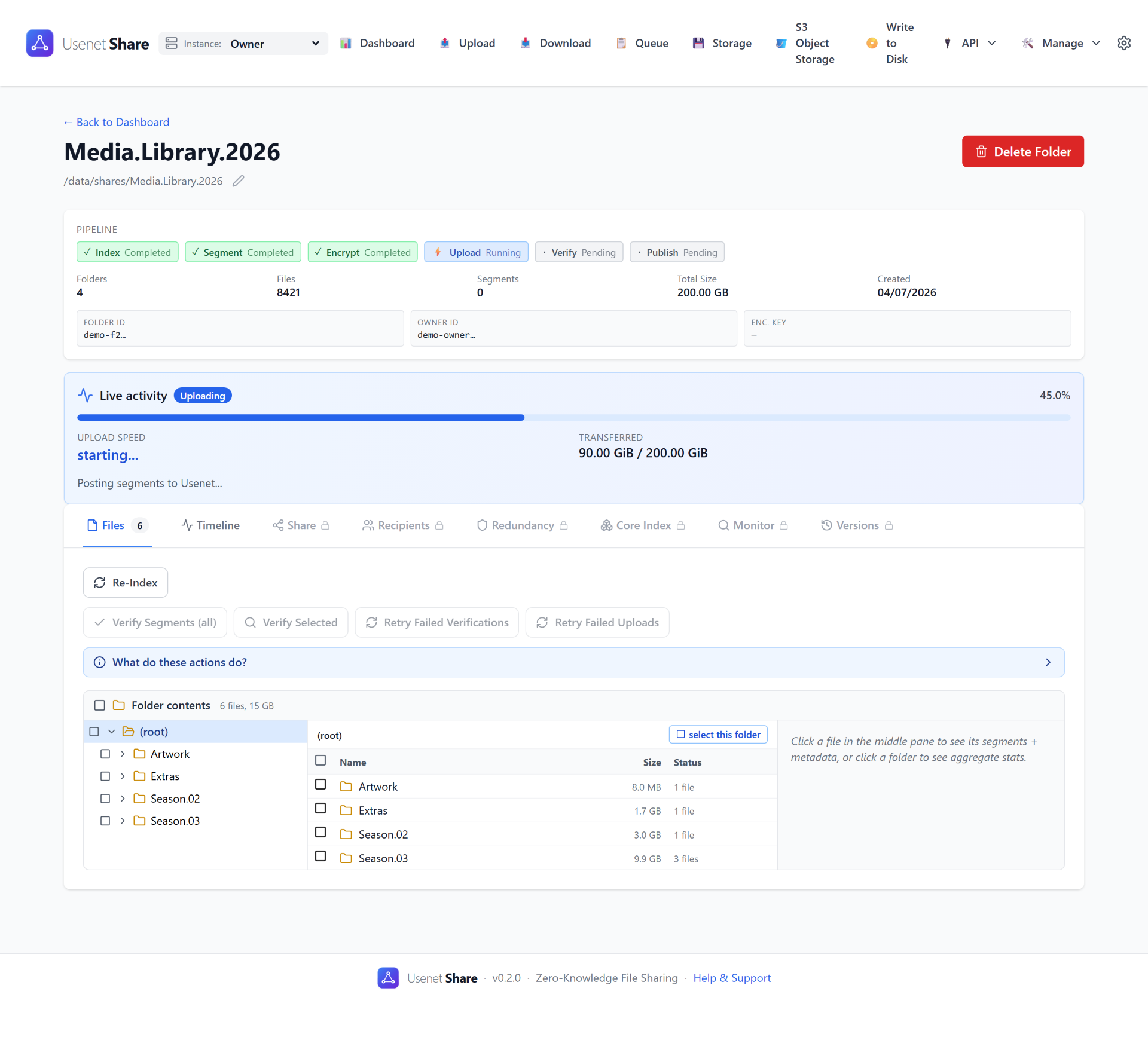Viewport: 1148px width, 1040px height.
Task: Click the Verify Segments (all) button
Action: tap(155, 623)
